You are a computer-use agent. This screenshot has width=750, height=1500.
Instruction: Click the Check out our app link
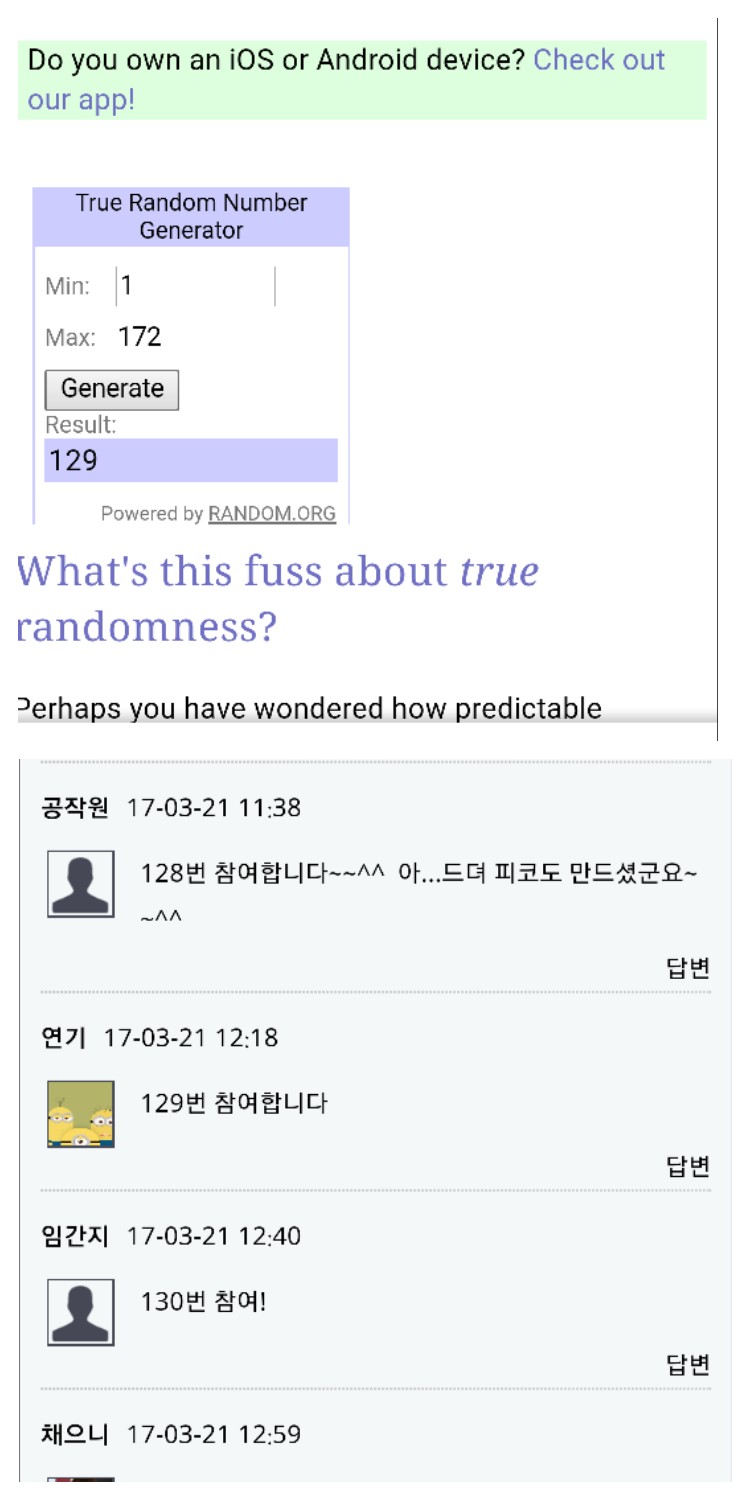pos(598,61)
